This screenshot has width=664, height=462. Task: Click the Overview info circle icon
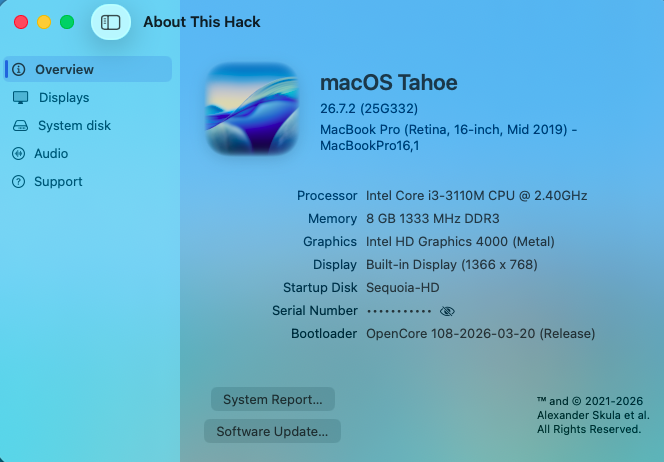click(19, 69)
